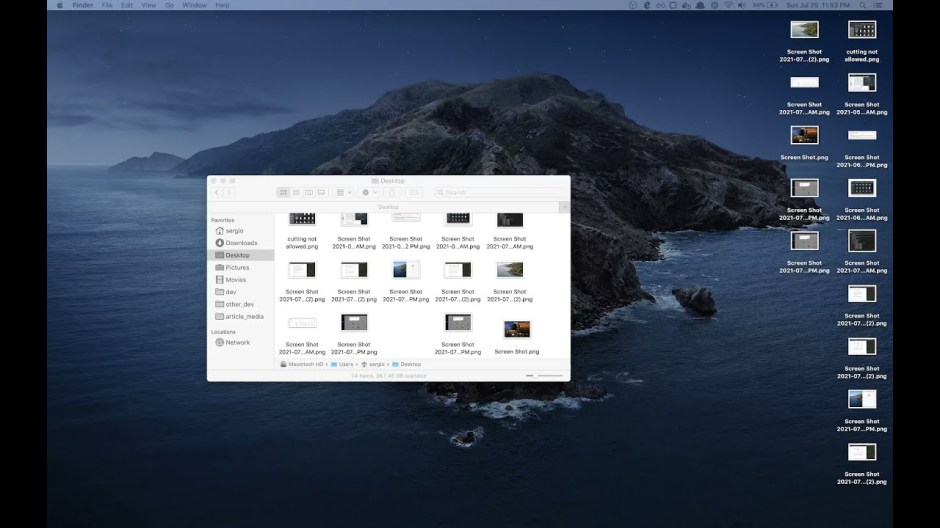Click the Finder search field
940x528 pixels.
point(500,192)
